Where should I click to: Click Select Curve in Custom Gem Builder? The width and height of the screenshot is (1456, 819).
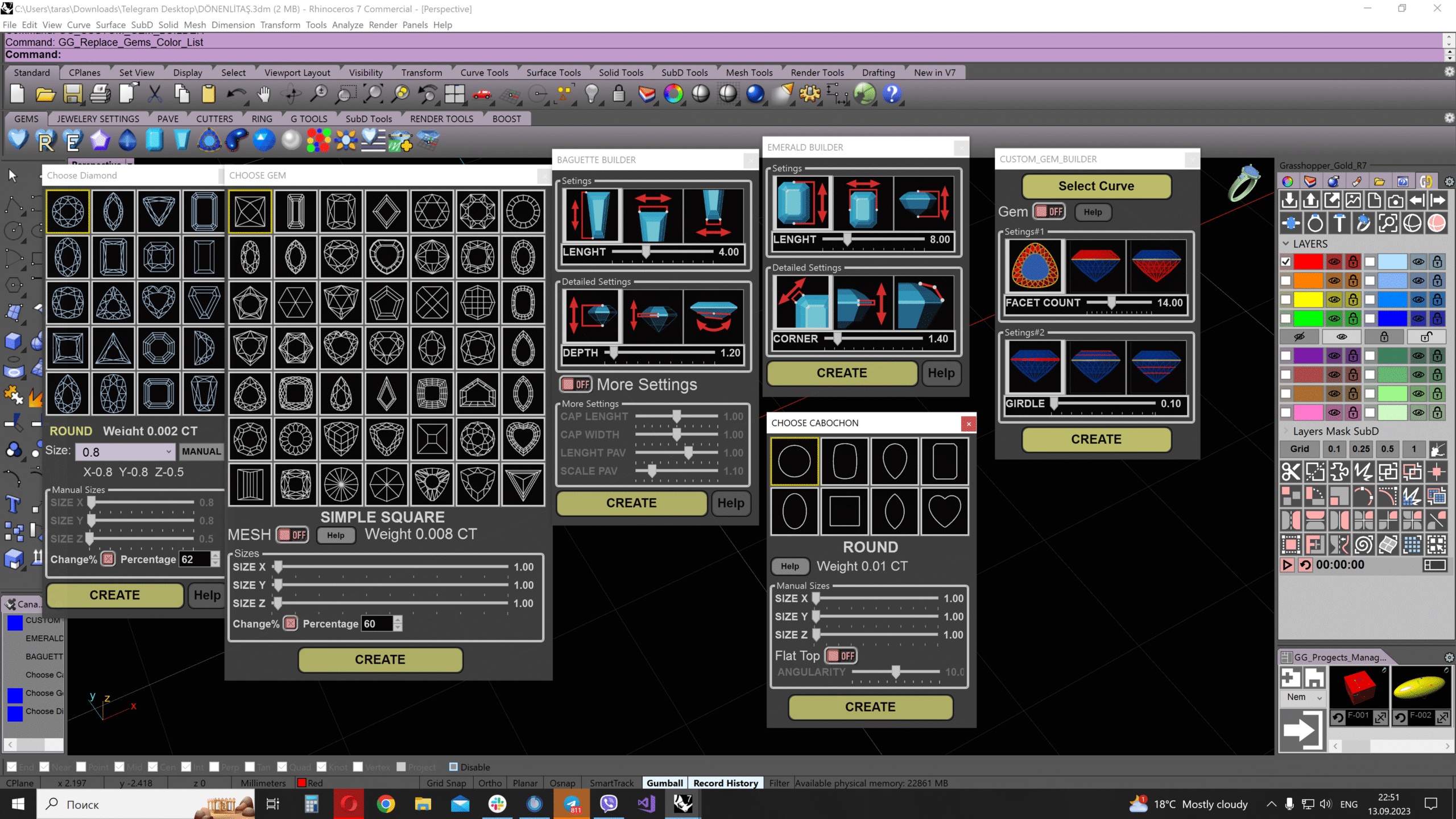[1096, 186]
